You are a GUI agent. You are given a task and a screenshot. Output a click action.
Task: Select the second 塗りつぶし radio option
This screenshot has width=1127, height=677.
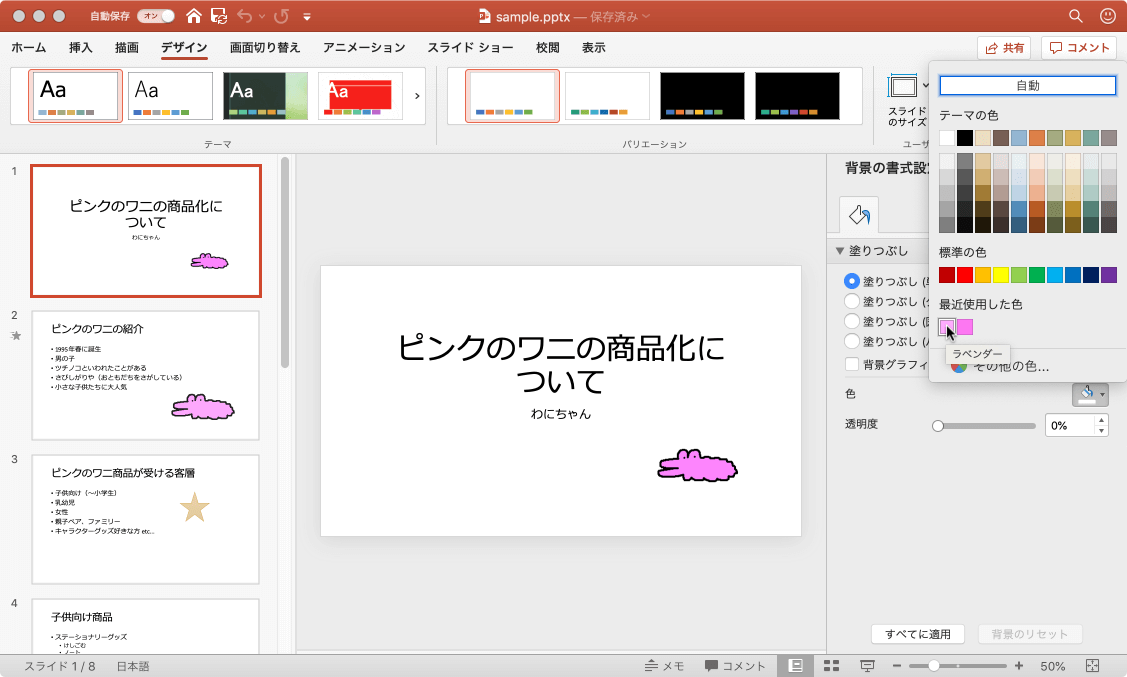[852, 301]
